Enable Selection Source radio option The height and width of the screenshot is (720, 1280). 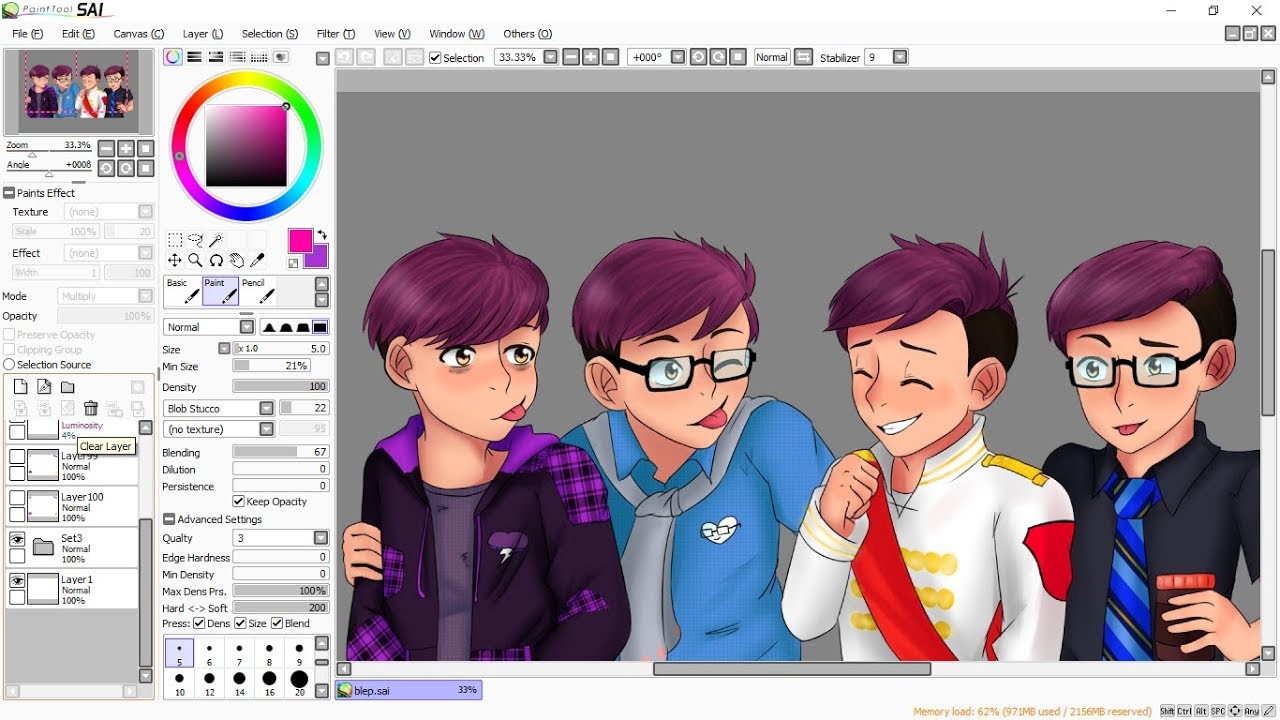(9, 365)
